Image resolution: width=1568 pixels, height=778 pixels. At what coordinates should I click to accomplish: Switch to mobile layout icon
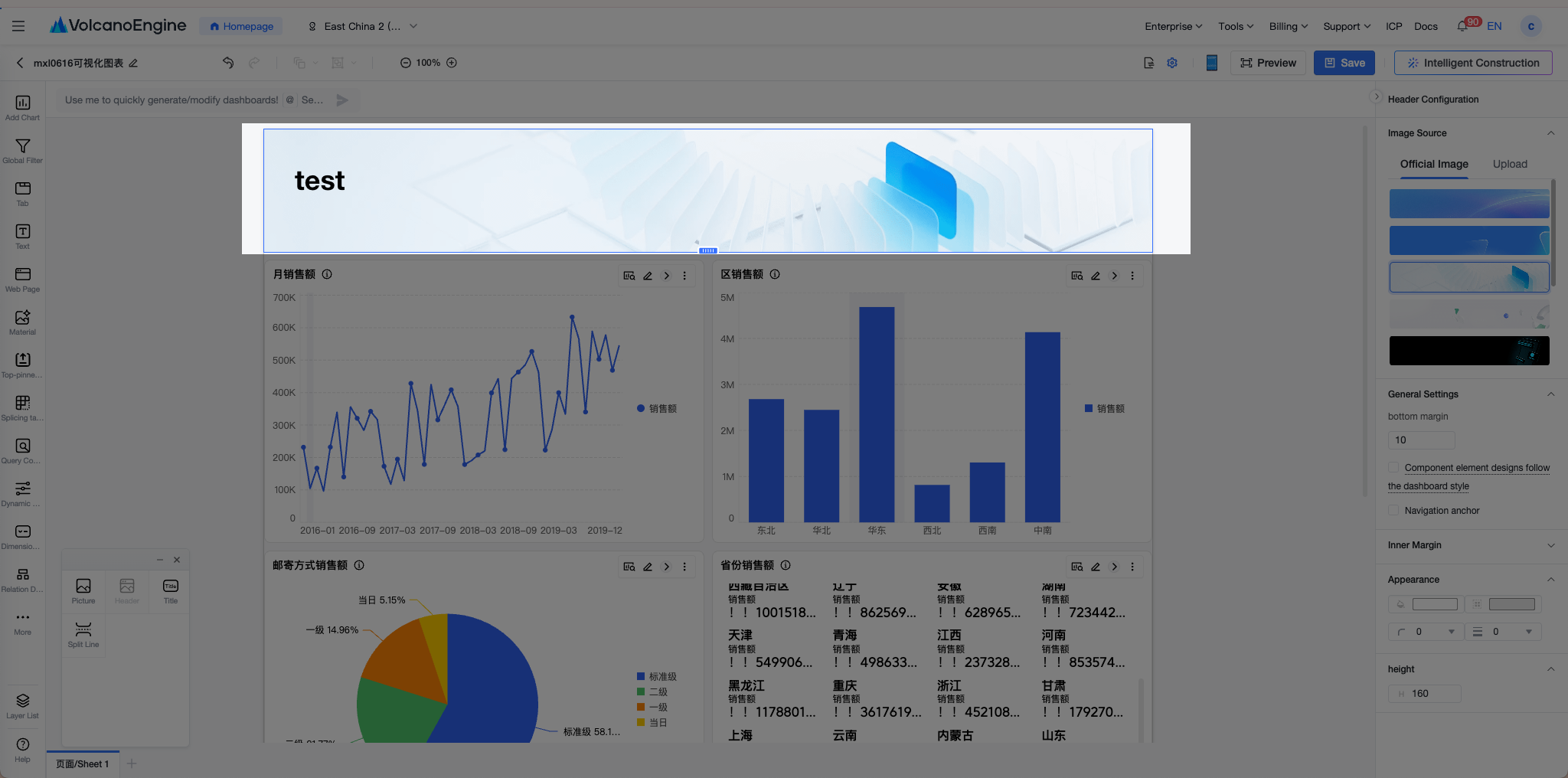click(1211, 63)
